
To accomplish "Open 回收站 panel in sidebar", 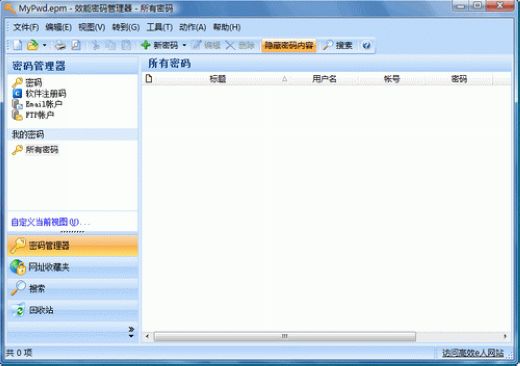I will [x=73, y=310].
